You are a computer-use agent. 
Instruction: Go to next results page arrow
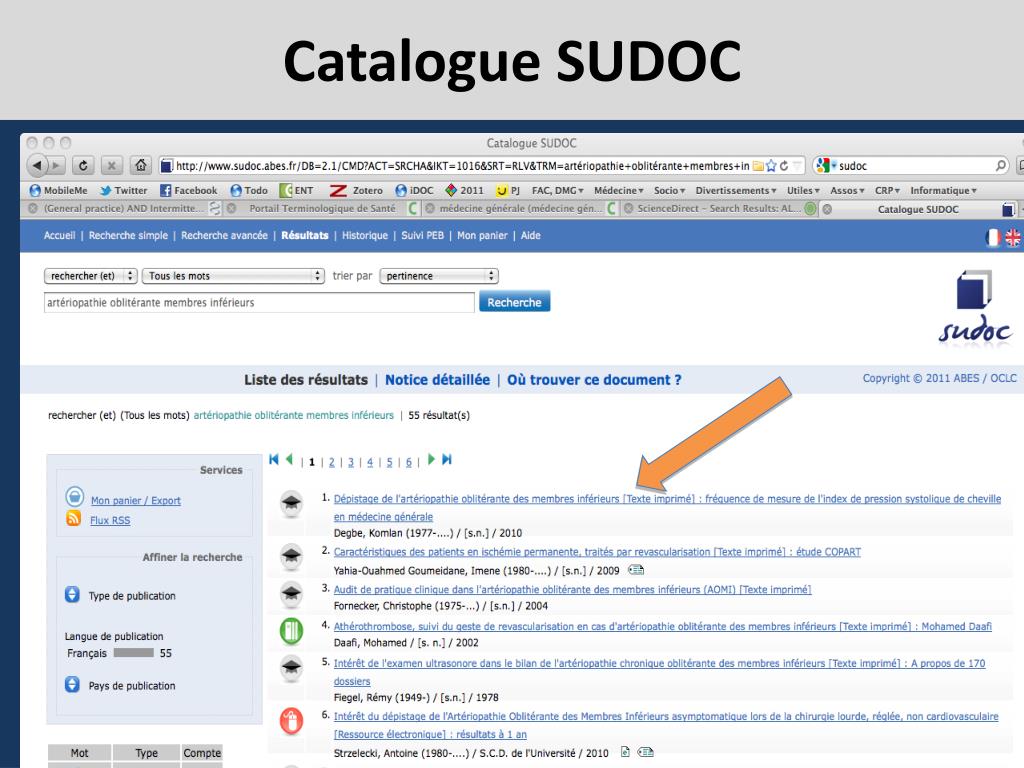click(431, 460)
